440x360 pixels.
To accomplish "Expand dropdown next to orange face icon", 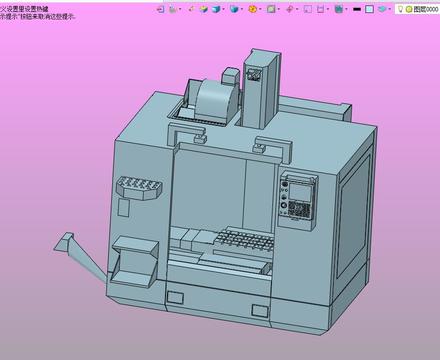I will [260, 9].
